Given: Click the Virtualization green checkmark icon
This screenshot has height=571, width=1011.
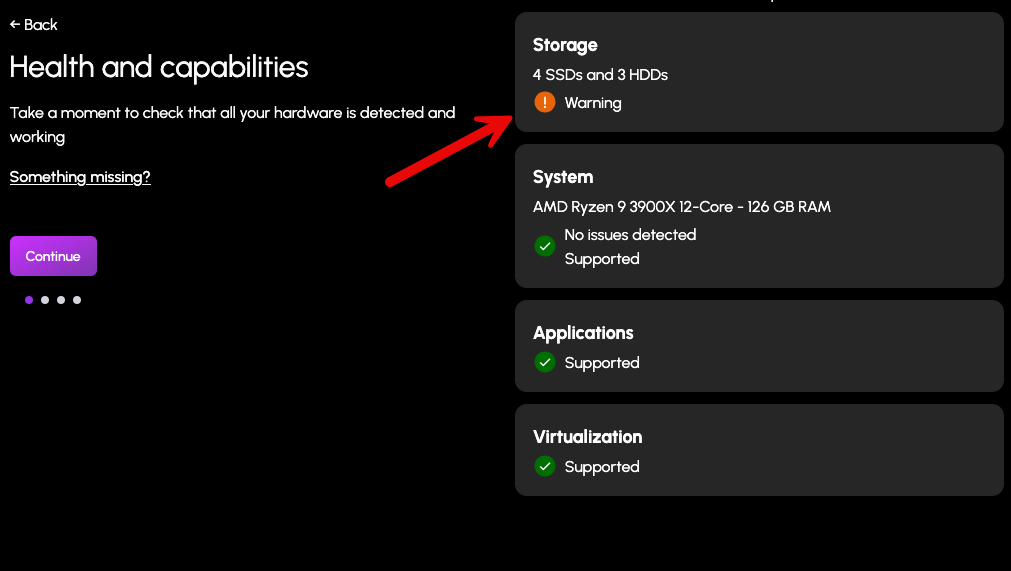Looking at the screenshot, I should (x=544, y=466).
